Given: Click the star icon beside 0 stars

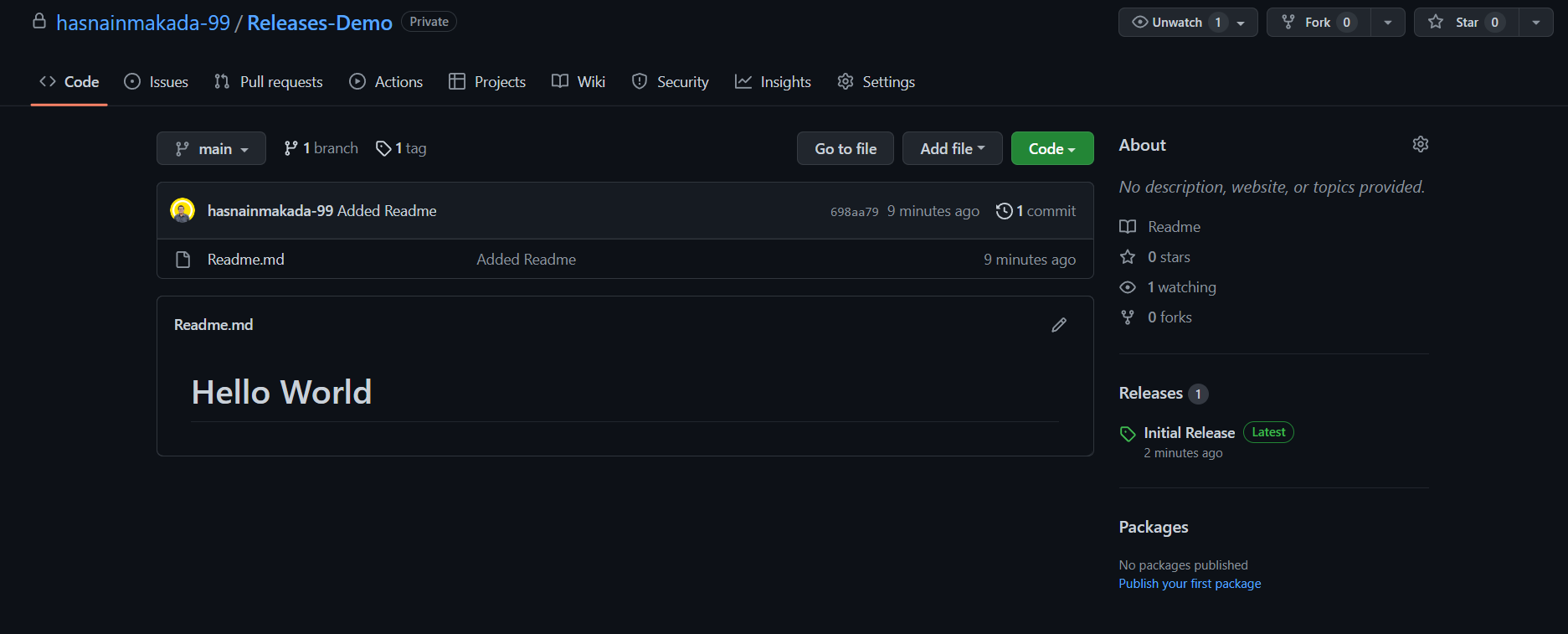Looking at the screenshot, I should [1128, 257].
